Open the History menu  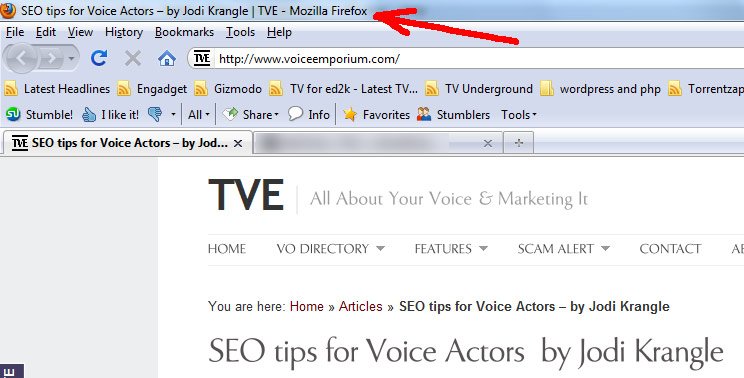coord(124,32)
